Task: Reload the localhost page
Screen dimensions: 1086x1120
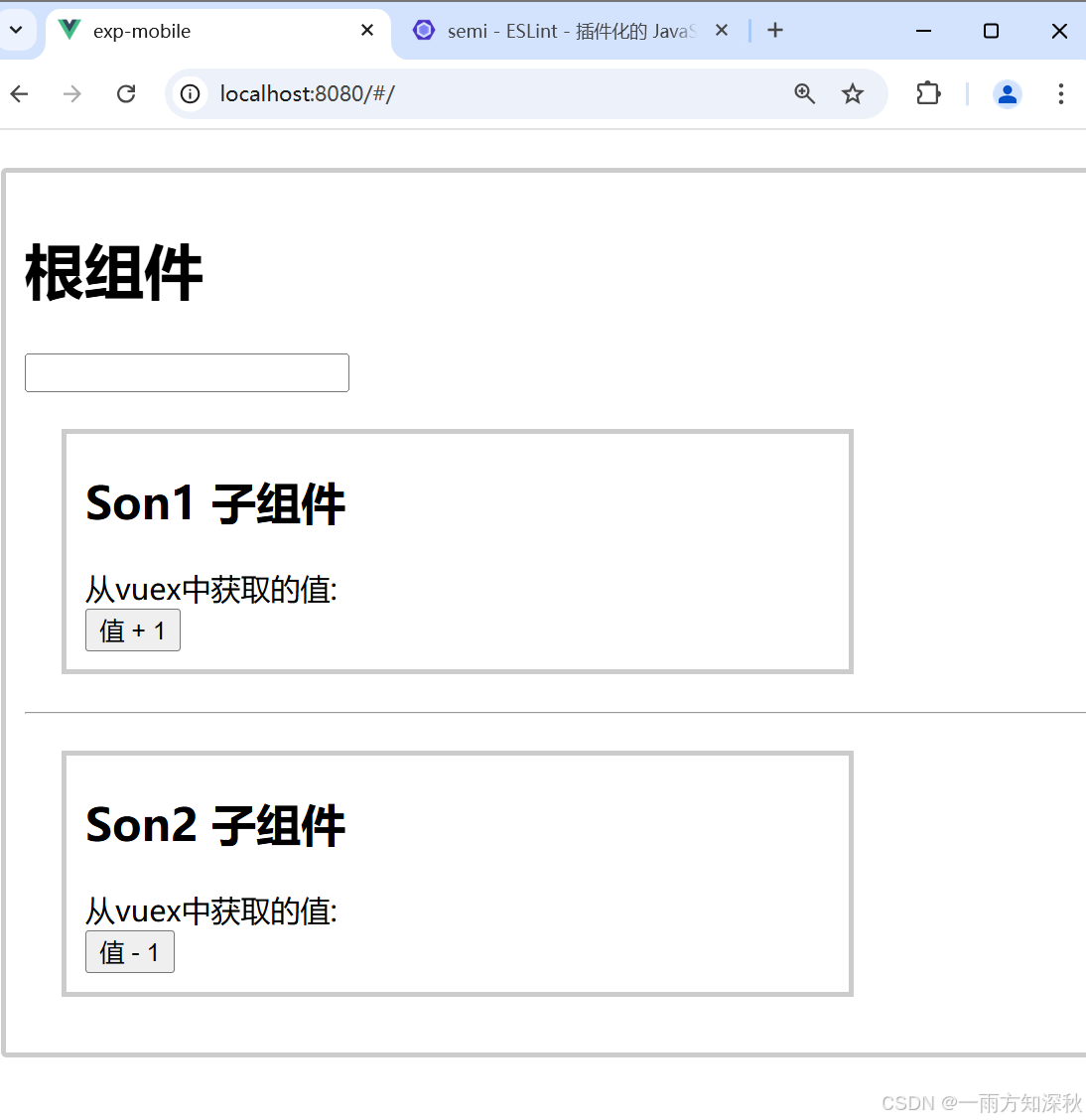Action: [126, 93]
